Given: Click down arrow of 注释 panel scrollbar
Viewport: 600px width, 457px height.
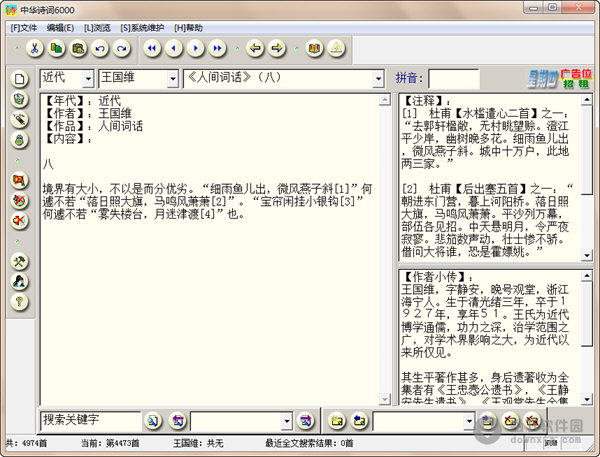Looking at the screenshot, I should [587, 255].
